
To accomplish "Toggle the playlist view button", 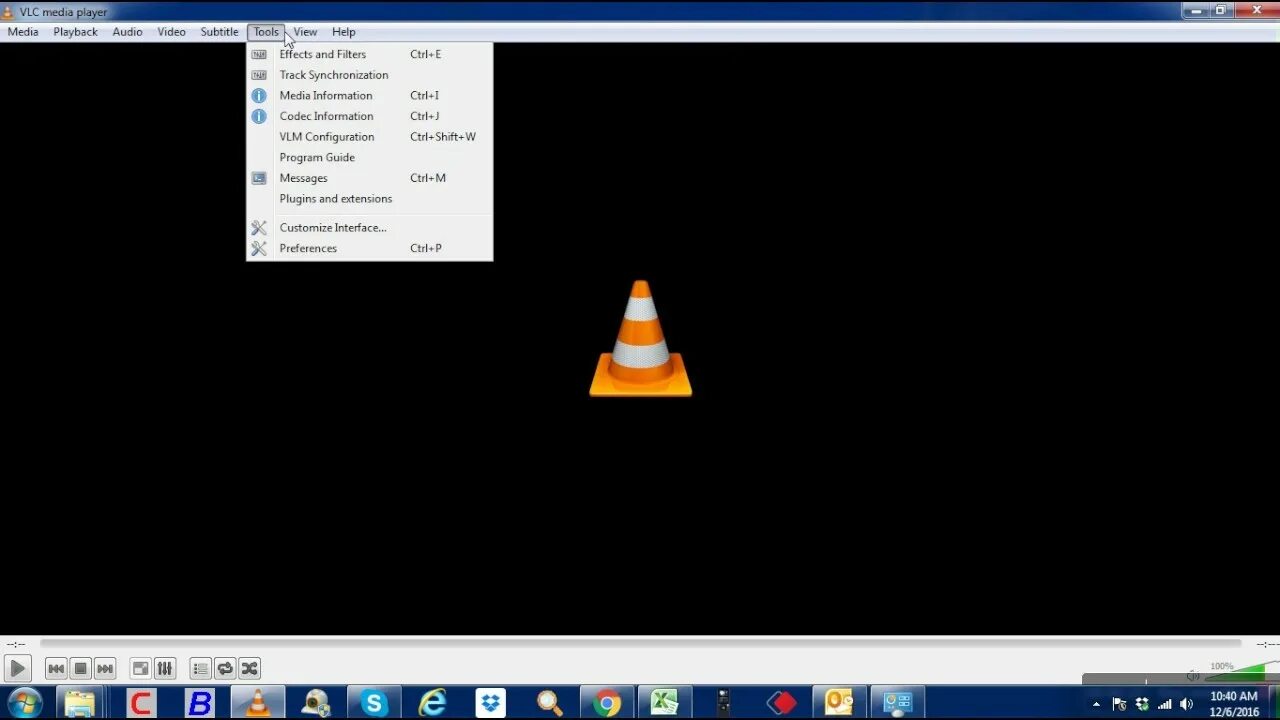I will point(201,669).
